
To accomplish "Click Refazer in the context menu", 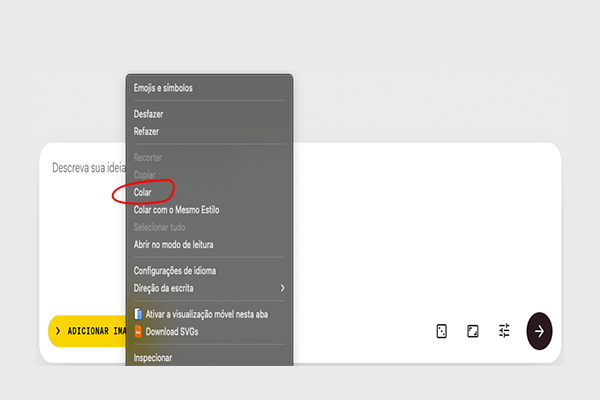I will (x=147, y=131).
